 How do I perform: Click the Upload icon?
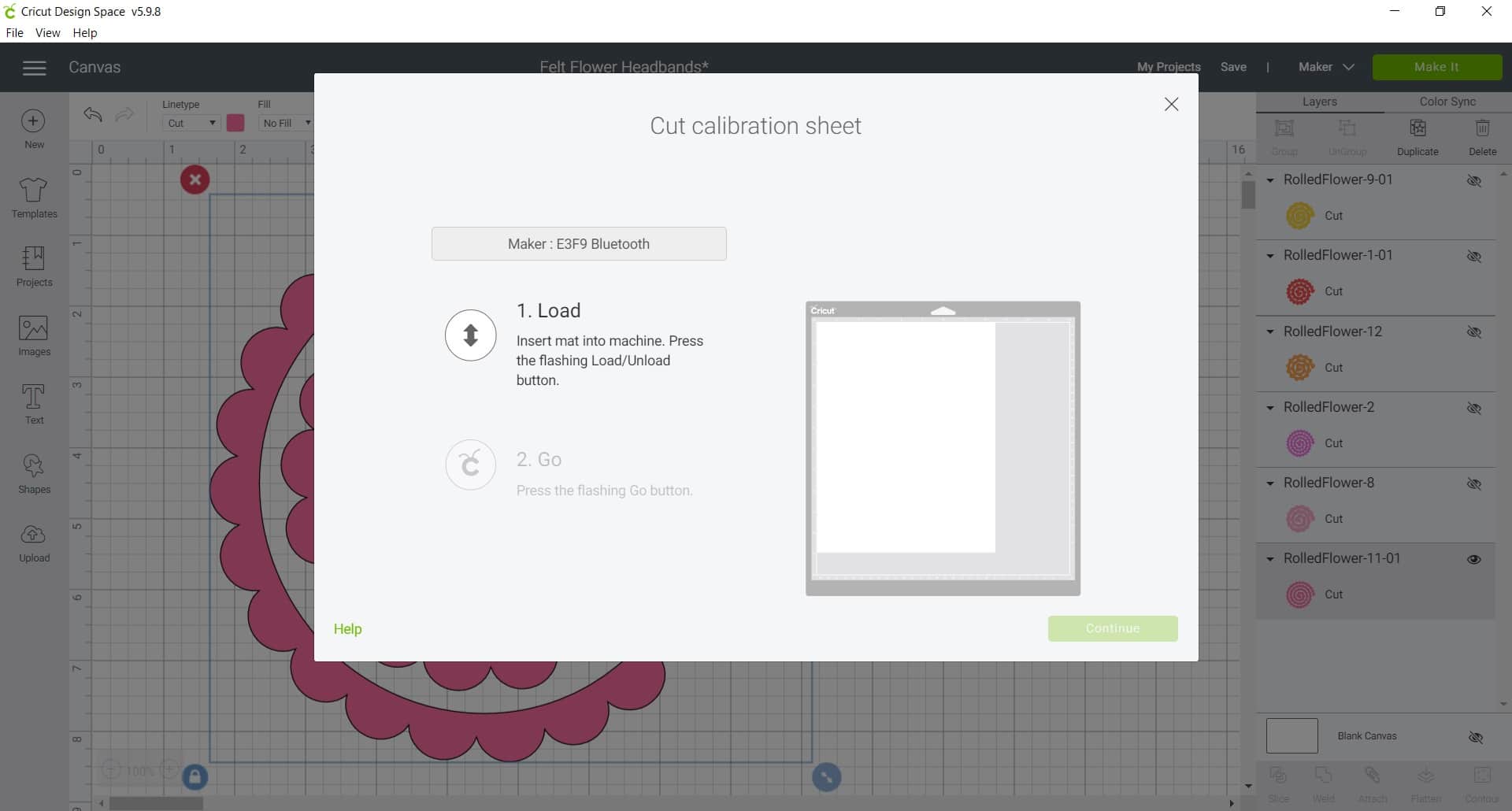pyautogui.click(x=33, y=541)
